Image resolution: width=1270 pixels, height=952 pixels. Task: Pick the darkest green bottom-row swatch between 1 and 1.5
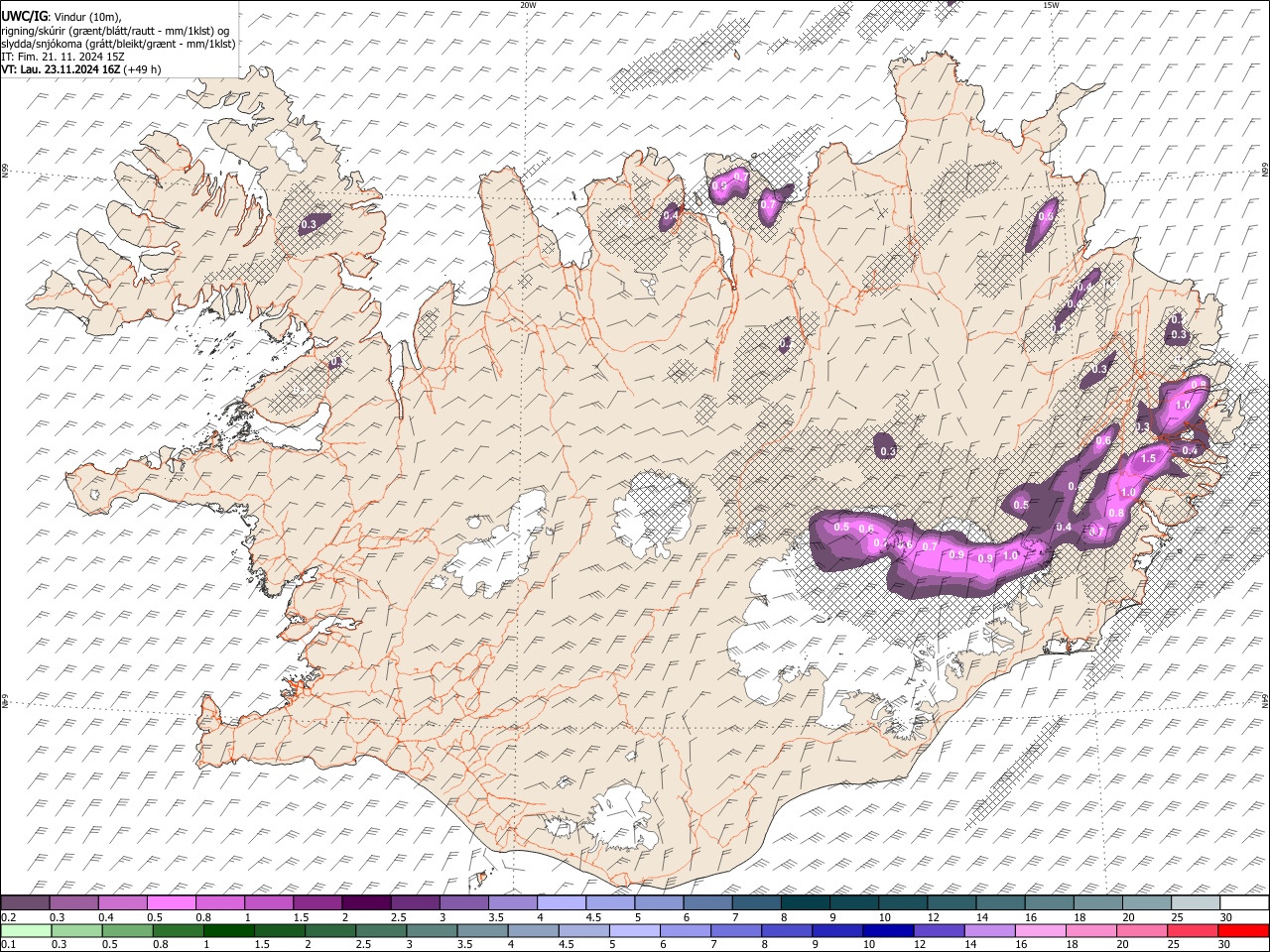(229, 931)
